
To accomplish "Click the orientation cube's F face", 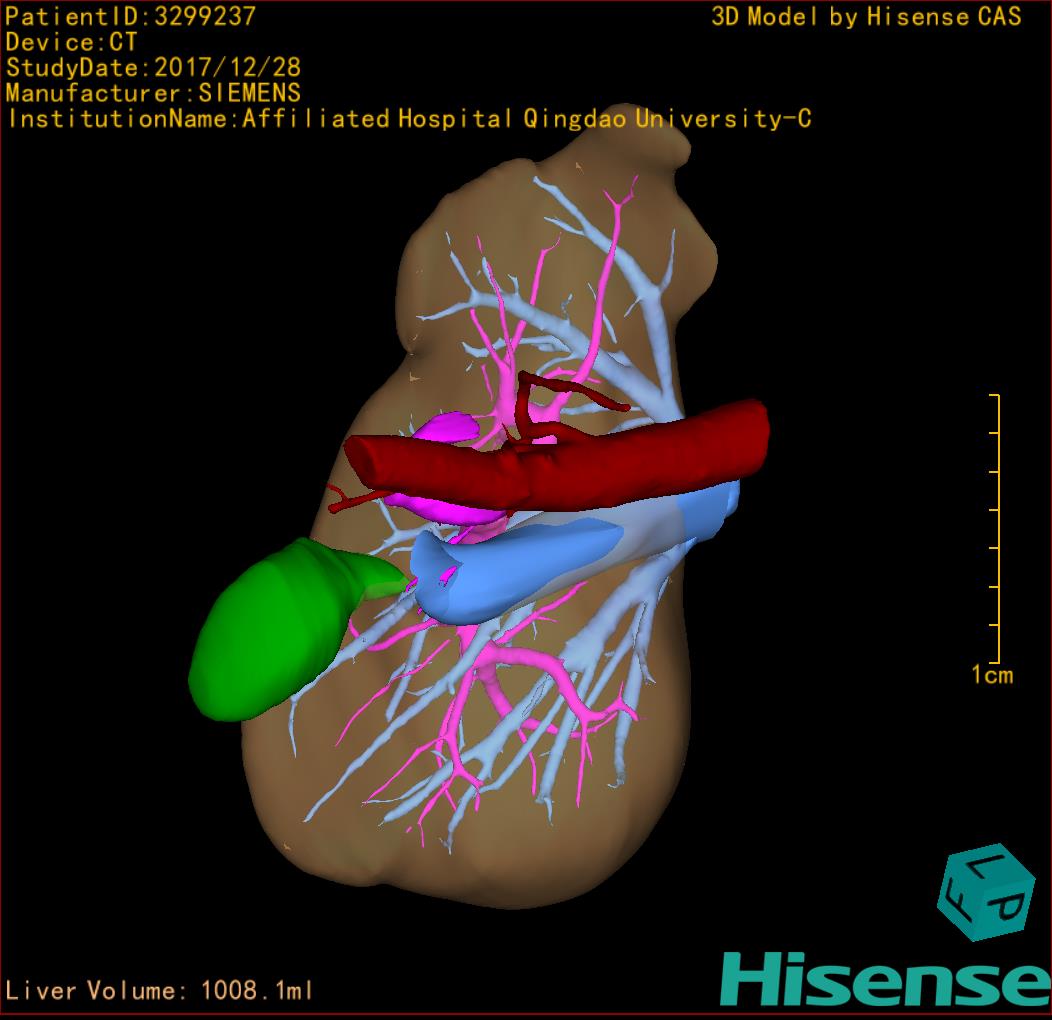I will click(958, 899).
